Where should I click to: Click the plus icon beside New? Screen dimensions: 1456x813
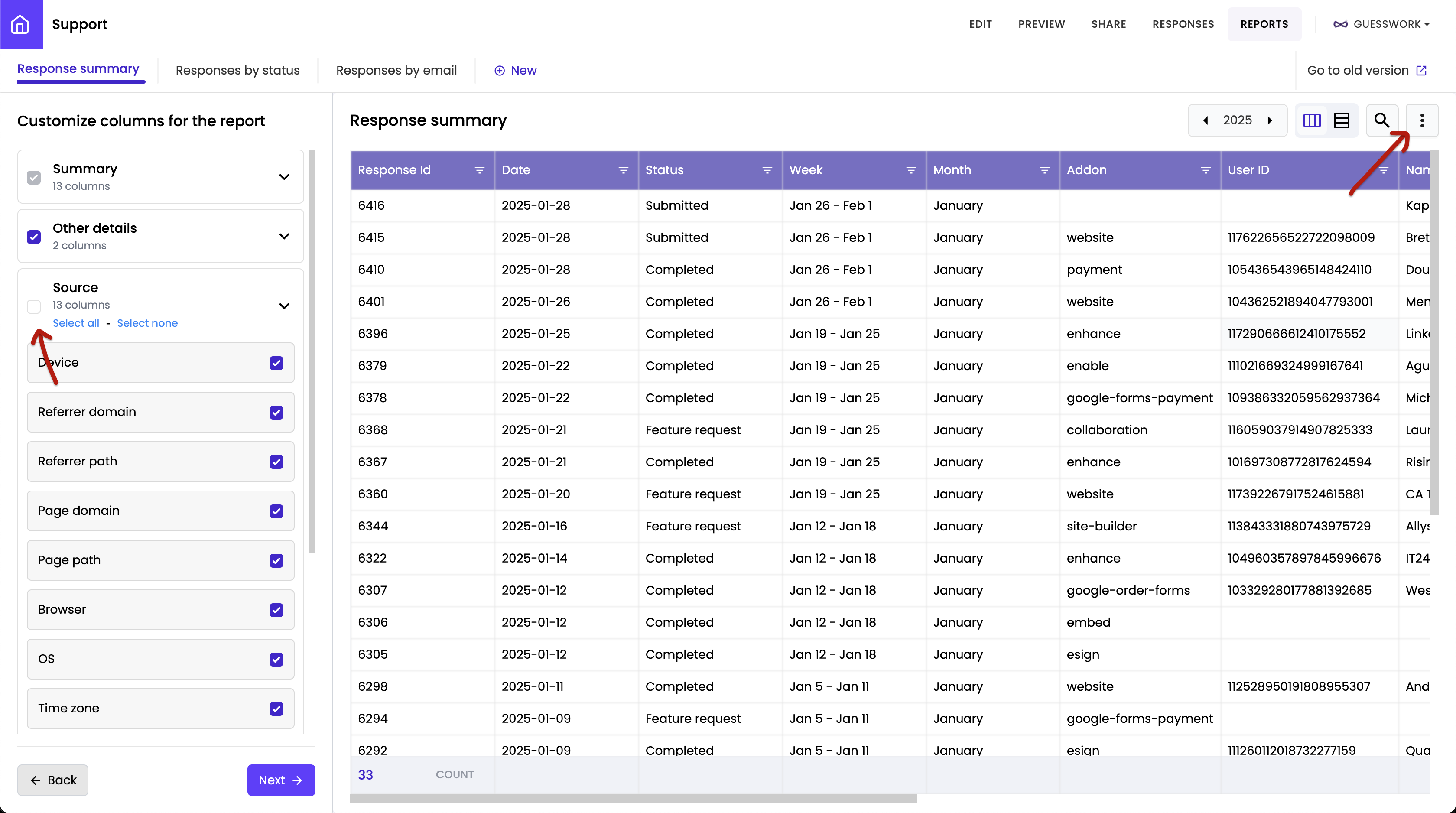pyautogui.click(x=500, y=71)
